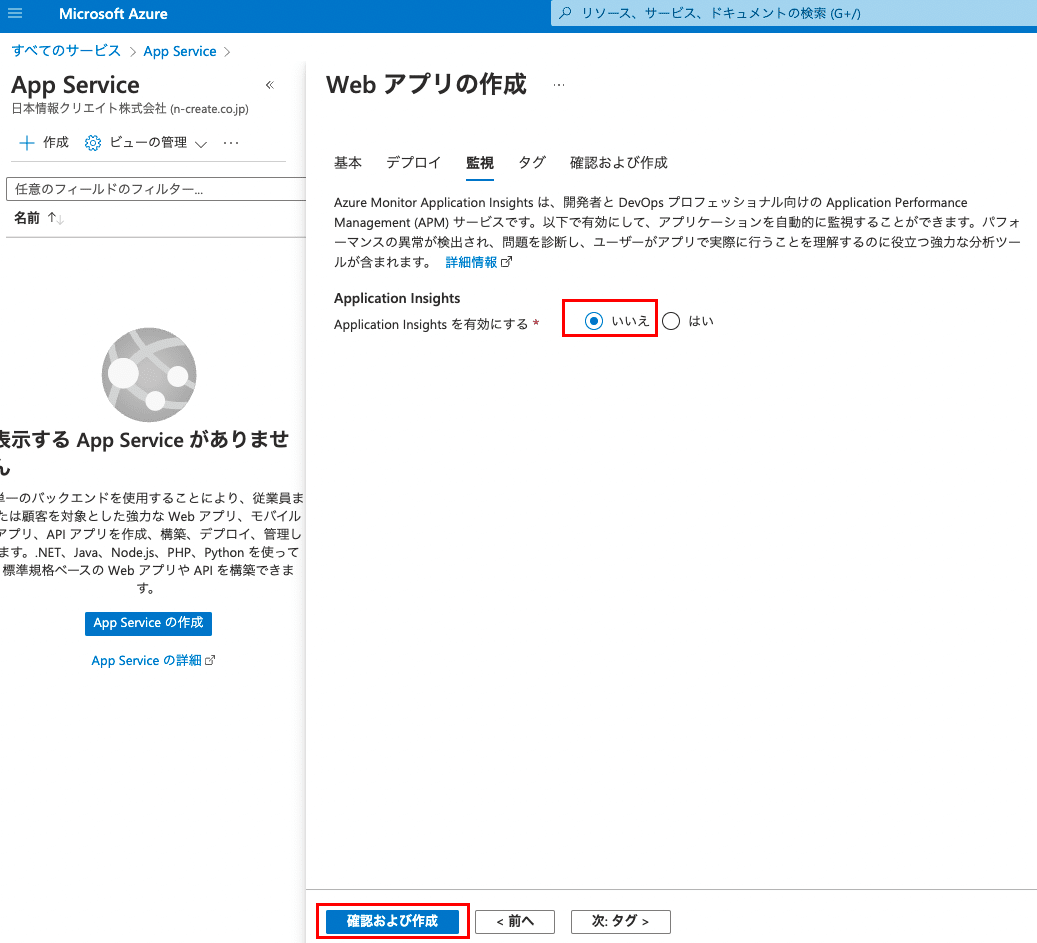This screenshot has width=1037, height=943.
Task: Focus the 任意のフィールドのフィルター input
Action: pyautogui.click(x=156, y=189)
